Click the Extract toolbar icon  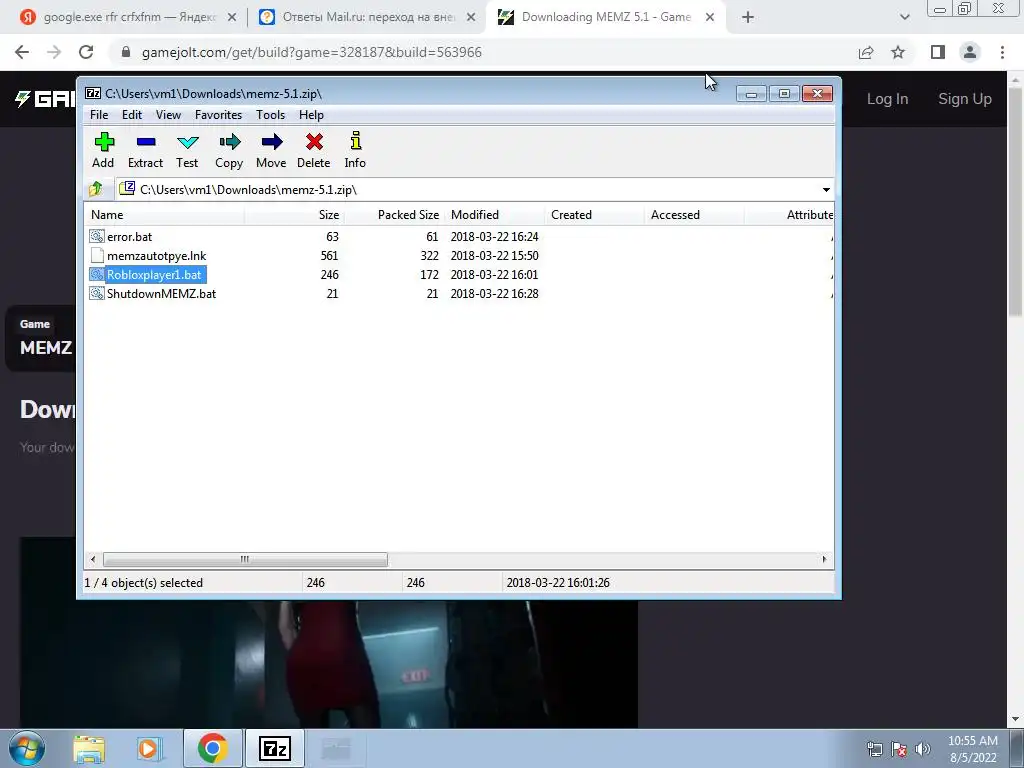[x=145, y=150]
